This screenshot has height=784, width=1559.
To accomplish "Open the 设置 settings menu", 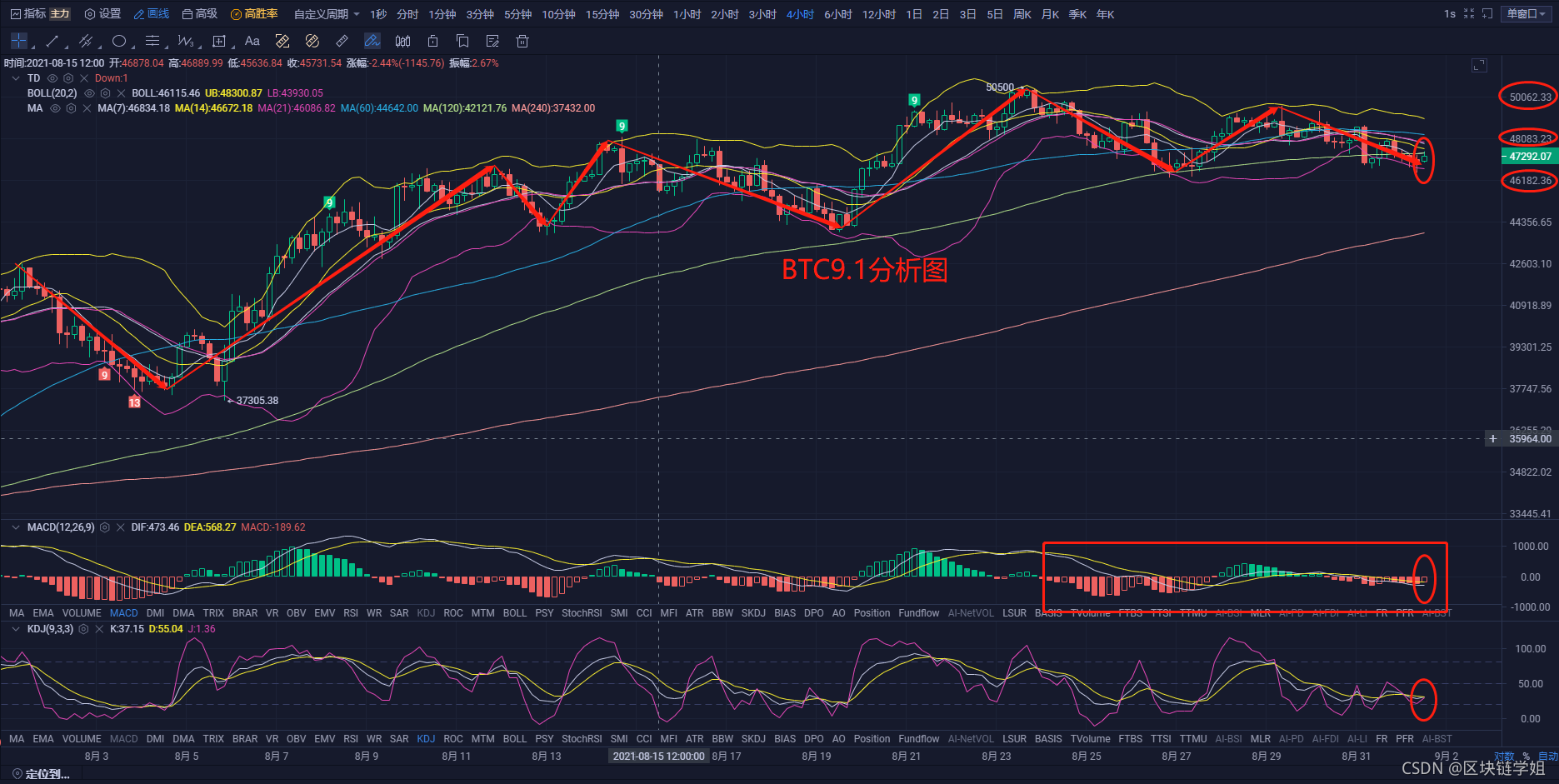I will point(103,14).
